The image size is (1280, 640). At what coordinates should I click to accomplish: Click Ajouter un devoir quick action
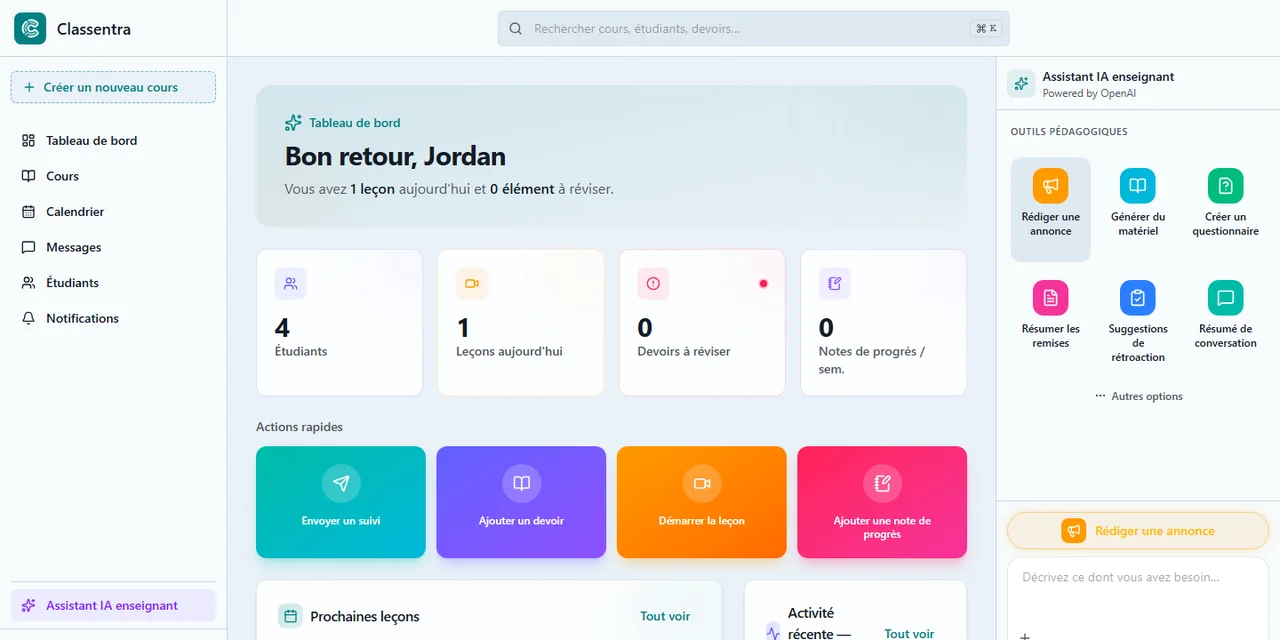(x=521, y=502)
